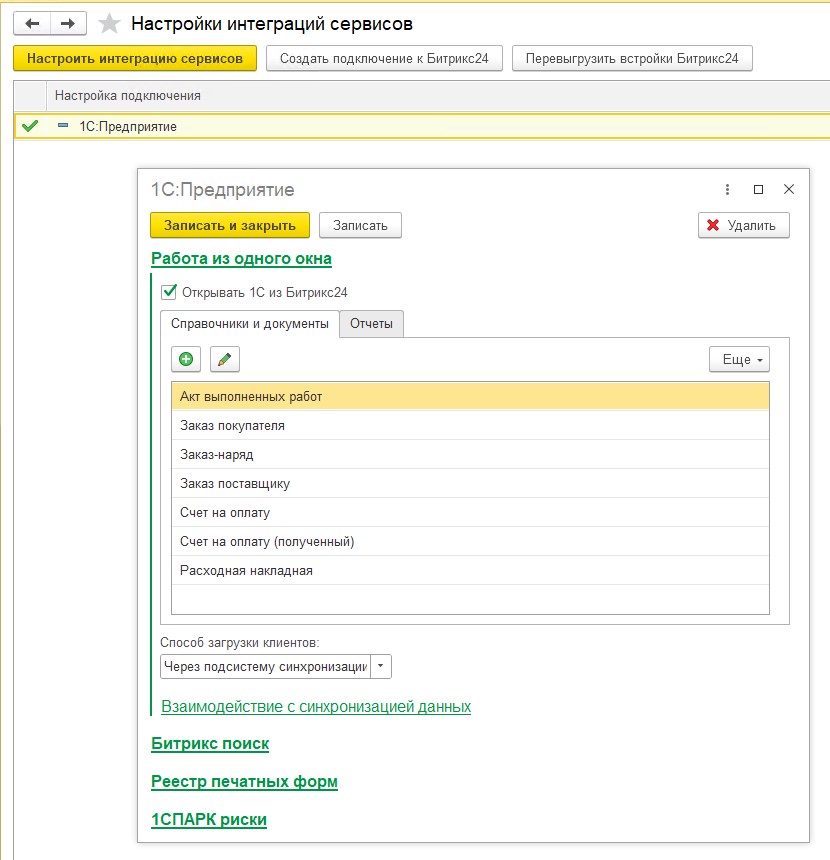Edit selected entry with the pencil icon
The image size is (830, 860).
pos(224,359)
